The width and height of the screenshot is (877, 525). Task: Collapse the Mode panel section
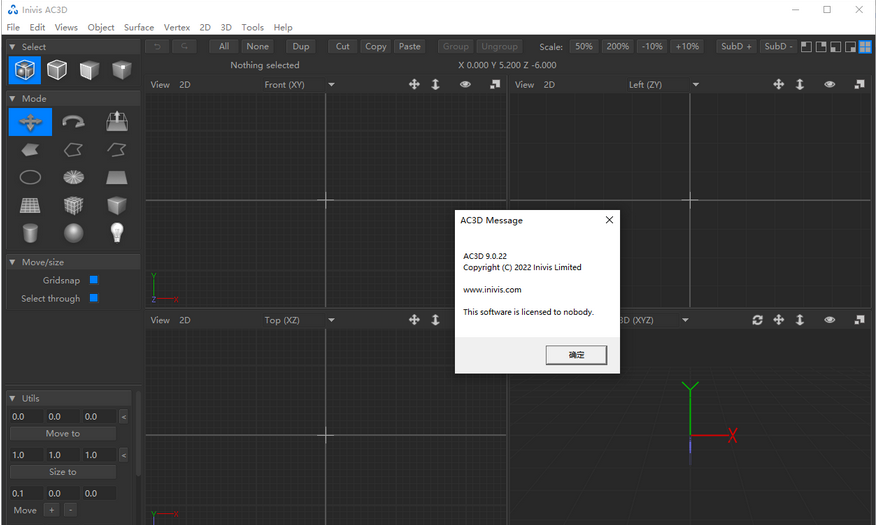coord(12,98)
